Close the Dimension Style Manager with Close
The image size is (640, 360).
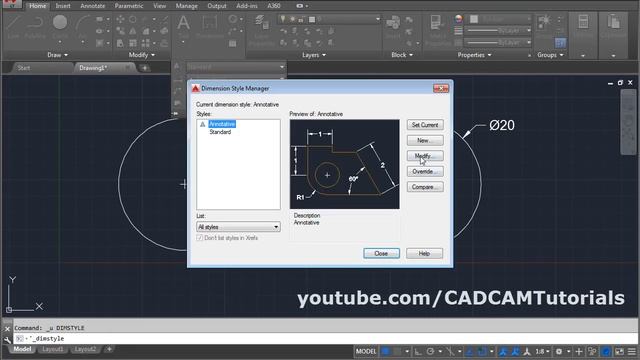tap(381, 253)
